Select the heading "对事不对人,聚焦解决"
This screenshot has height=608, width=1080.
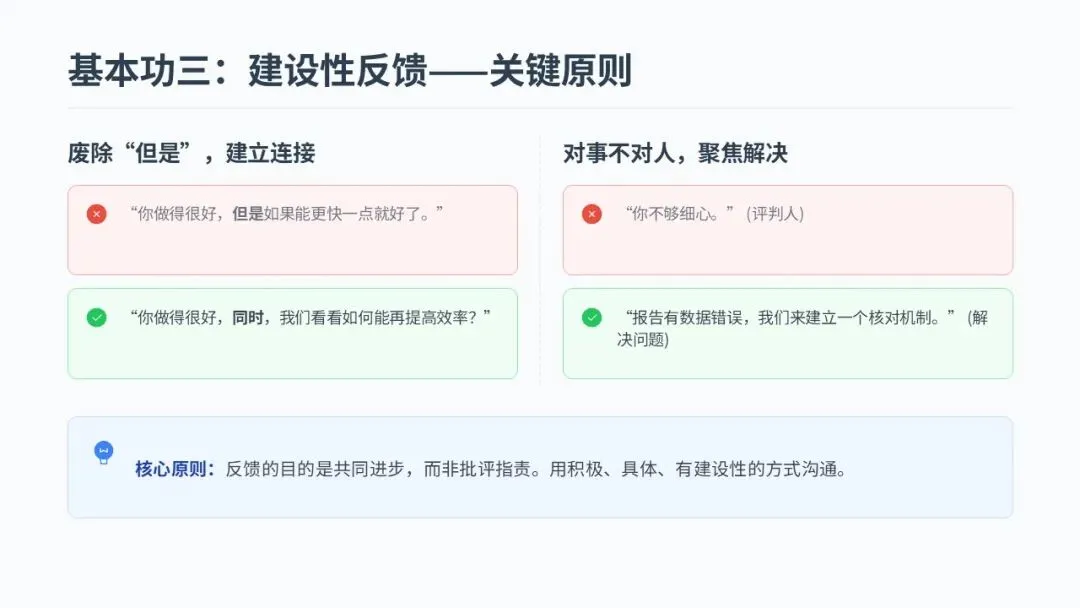(675, 153)
